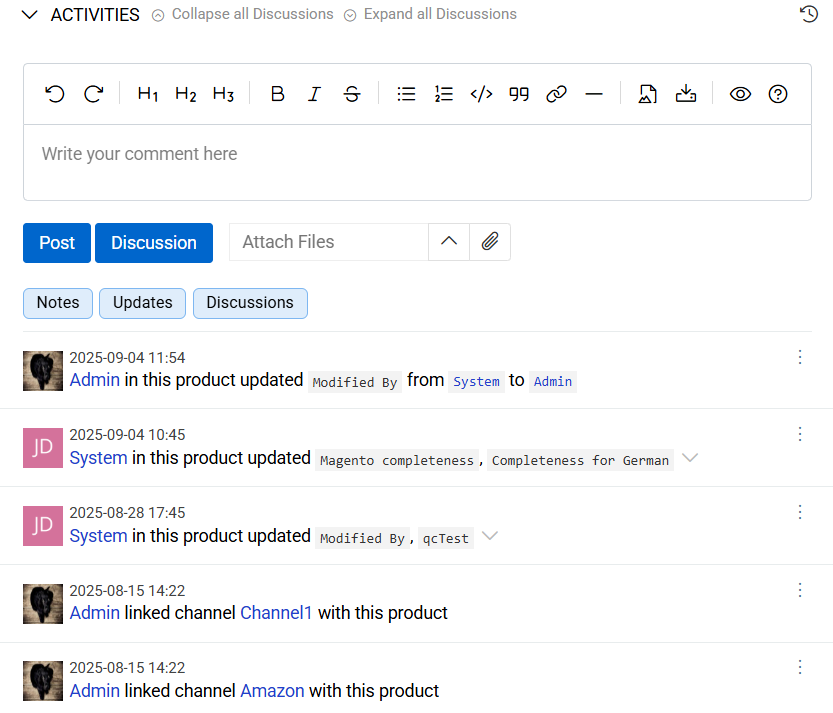This screenshot has height=713, width=833.
Task: Insert an image file into the comment
Action: 648,94
